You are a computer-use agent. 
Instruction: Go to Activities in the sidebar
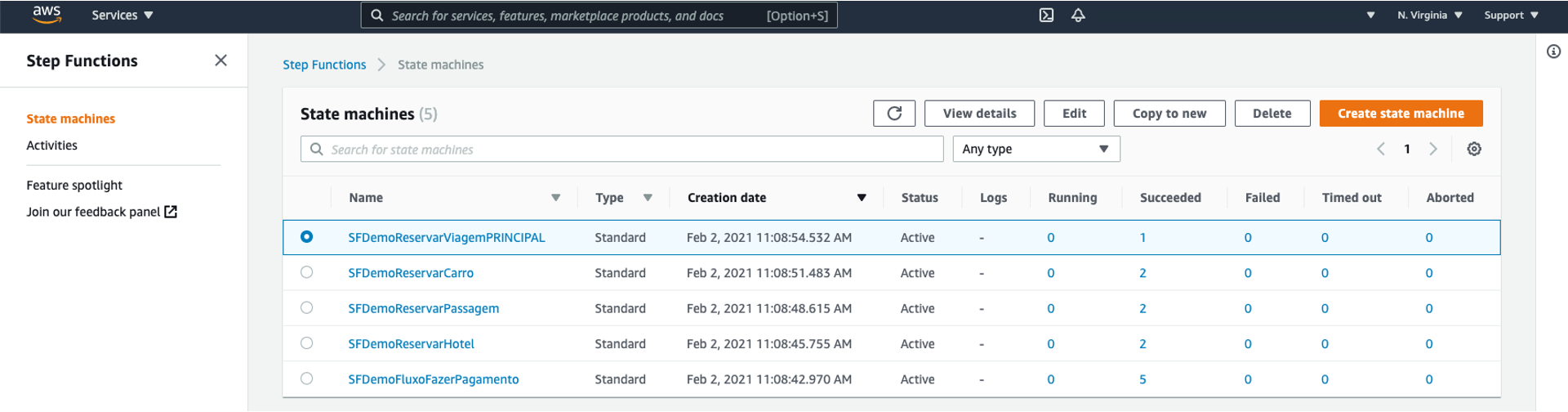point(51,146)
